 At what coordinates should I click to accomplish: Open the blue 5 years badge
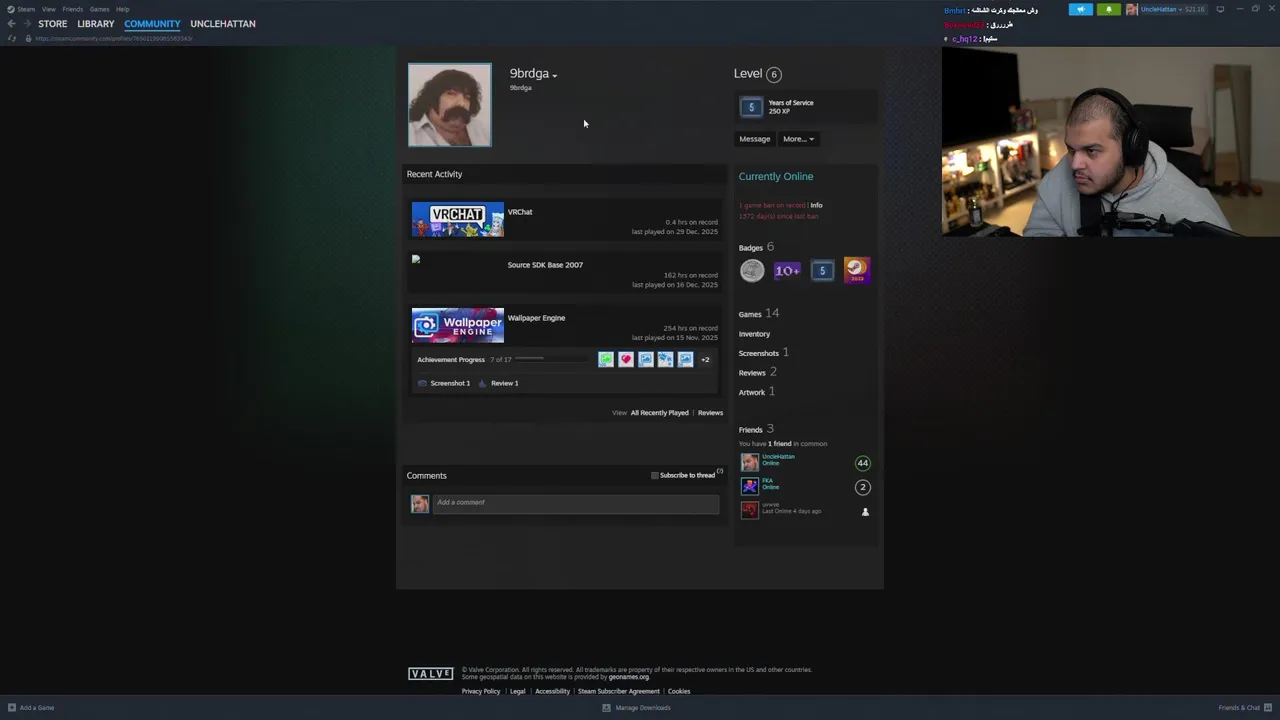pos(822,270)
